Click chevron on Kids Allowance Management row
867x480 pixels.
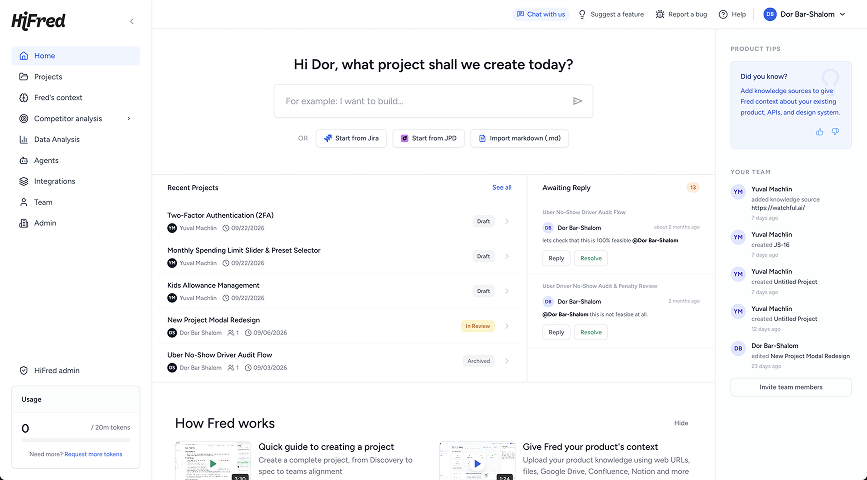point(507,291)
